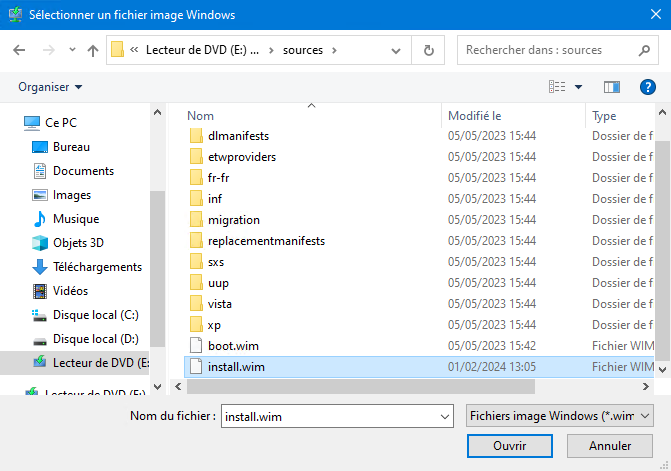Select the sxs folder icon
The height and width of the screenshot is (471, 671).
click(x=196, y=261)
